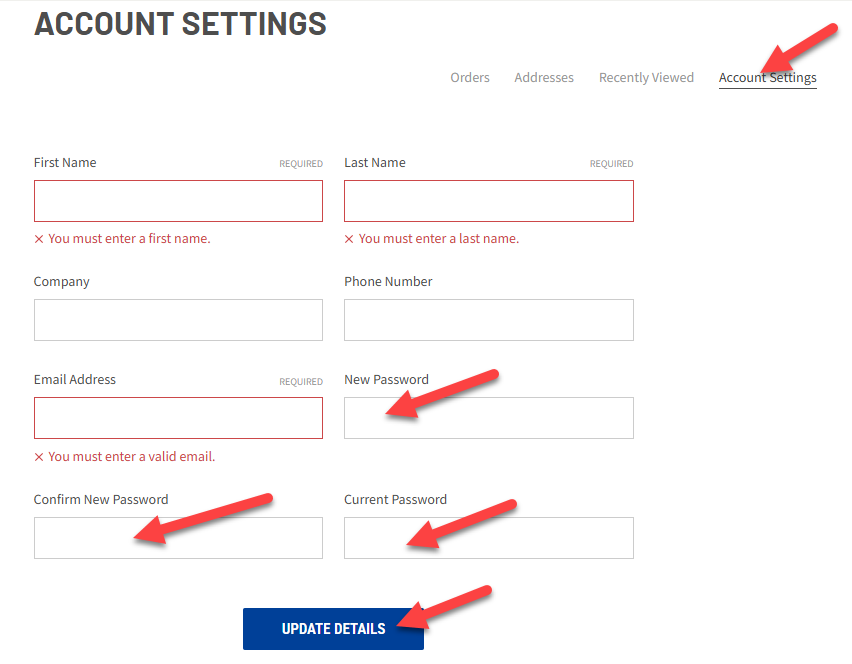This screenshot has height=664, width=852.
Task: Click the Company field label
Action: point(62,282)
